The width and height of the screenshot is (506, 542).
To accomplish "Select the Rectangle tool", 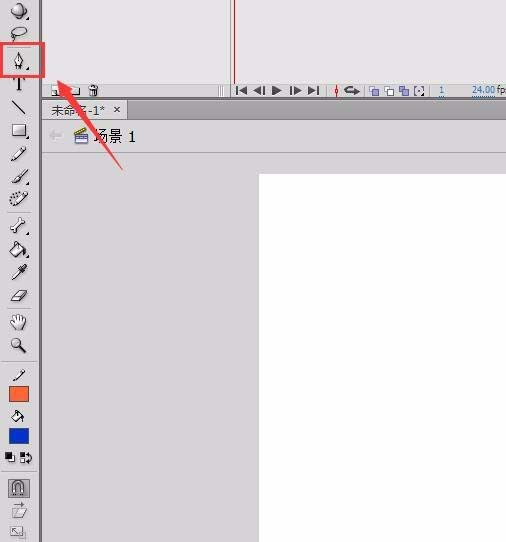I will pyautogui.click(x=19, y=131).
